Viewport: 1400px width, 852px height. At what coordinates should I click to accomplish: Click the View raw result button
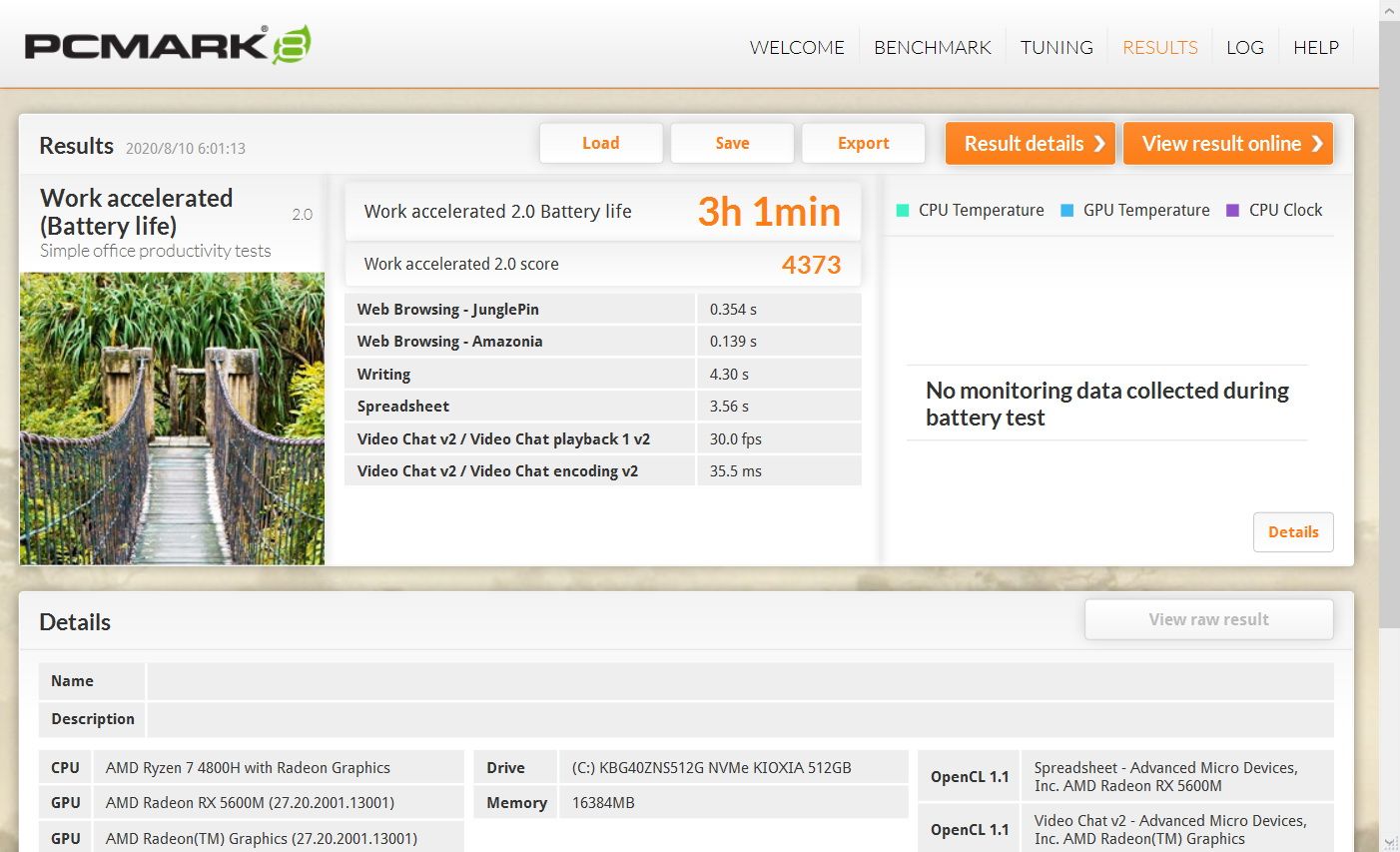tap(1209, 619)
